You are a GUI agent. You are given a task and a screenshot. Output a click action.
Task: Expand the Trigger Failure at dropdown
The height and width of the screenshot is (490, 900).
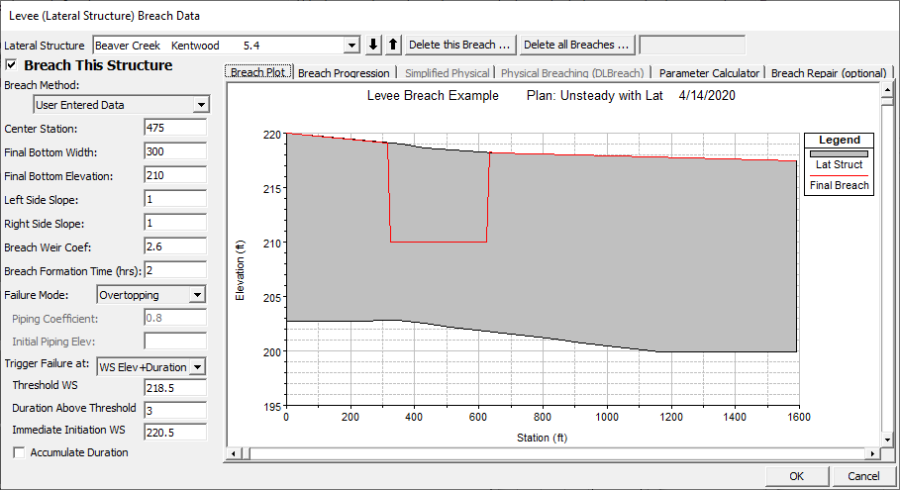tap(197, 367)
